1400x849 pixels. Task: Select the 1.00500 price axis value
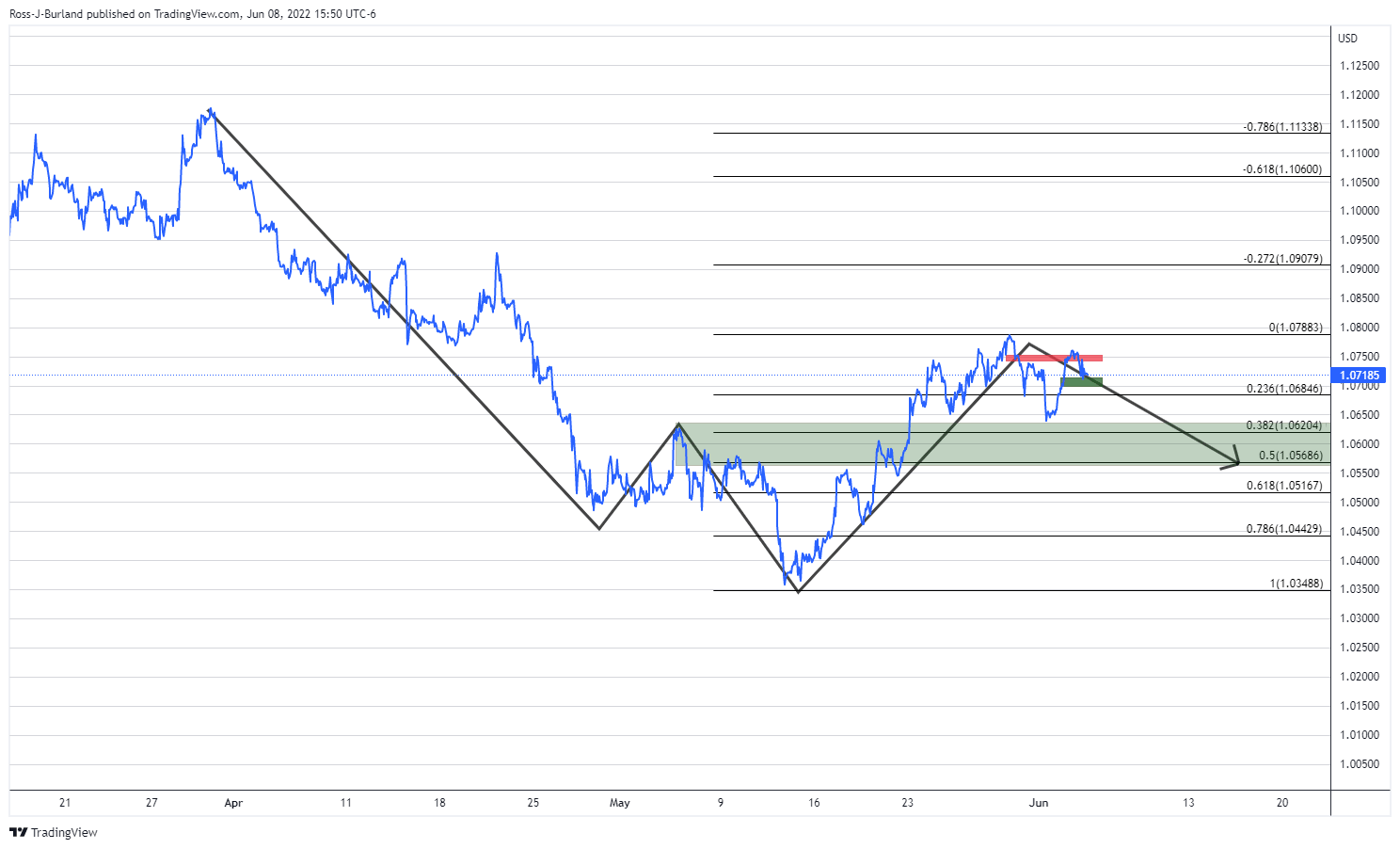pos(1360,764)
